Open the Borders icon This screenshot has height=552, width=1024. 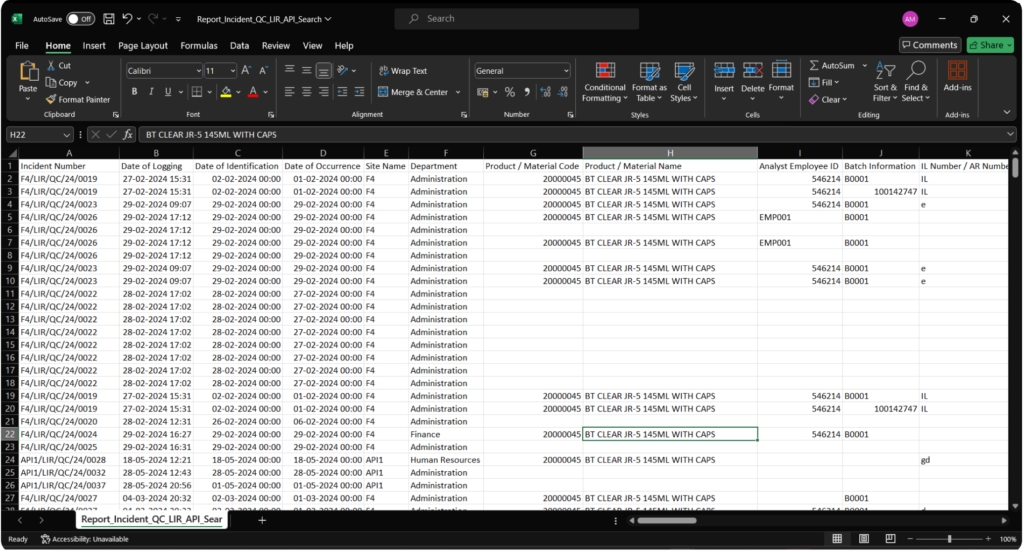coord(197,92)
